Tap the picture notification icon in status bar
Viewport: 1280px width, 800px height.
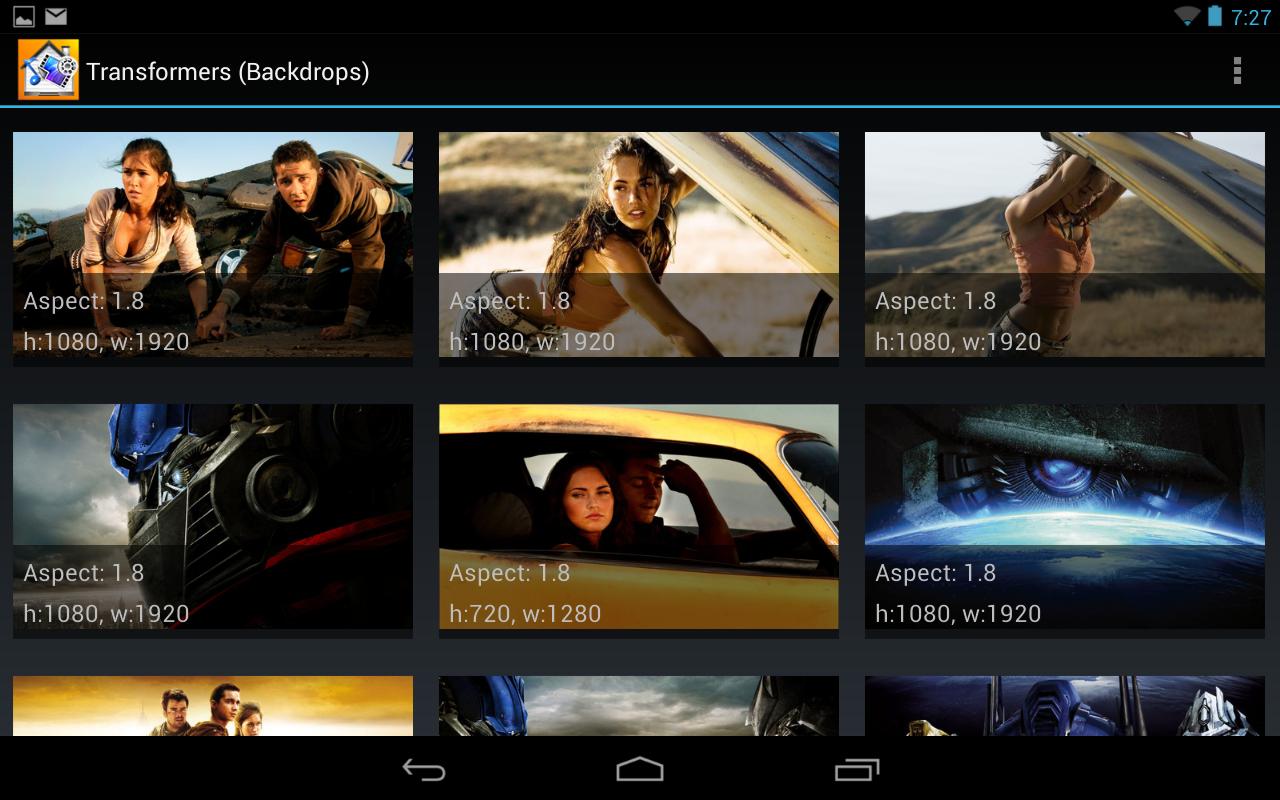[x=24, y=16]
